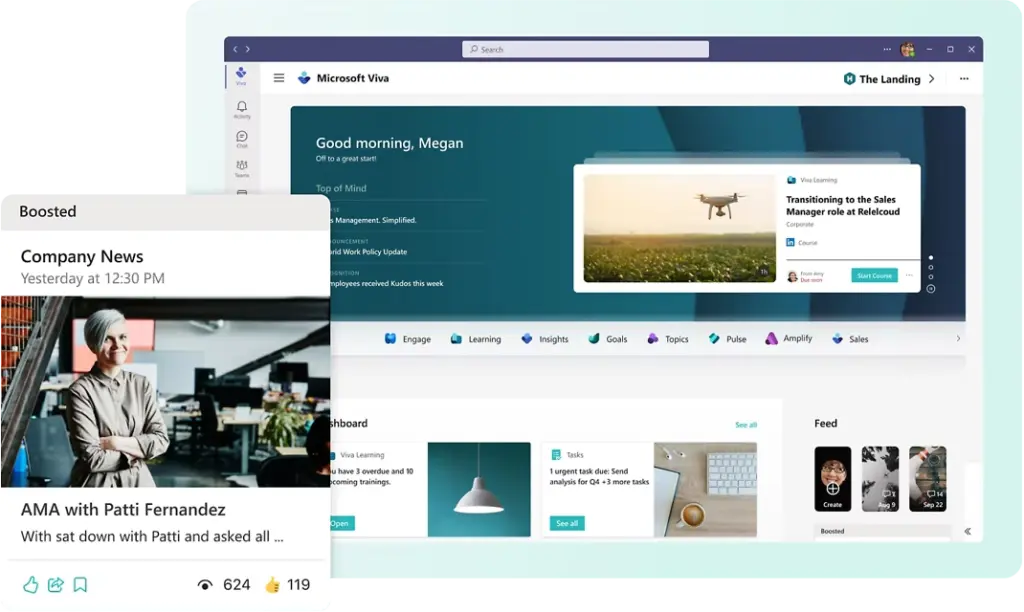Screen dimensions: 1024x612
Task: Open the Engage app tab
Action: pyautogui.click(x=407, y=339)
